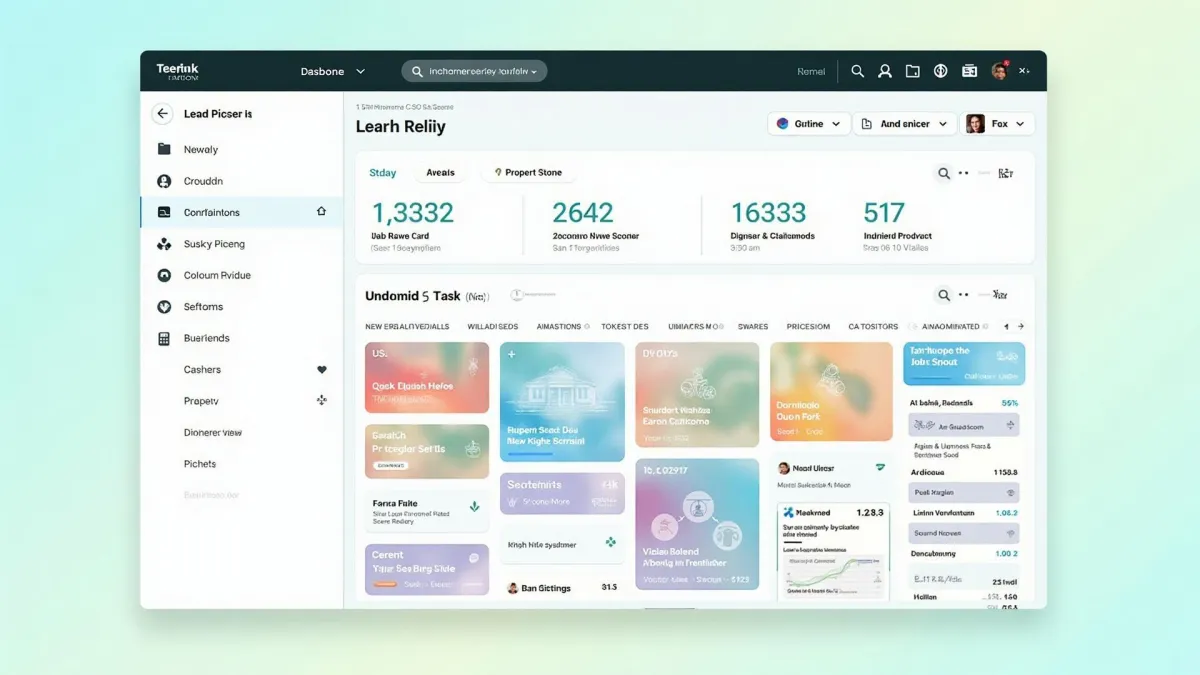Open the red Qock Elaash Hefos card
This screenshot has height=675, width=1200.
(x=427, y=378)
